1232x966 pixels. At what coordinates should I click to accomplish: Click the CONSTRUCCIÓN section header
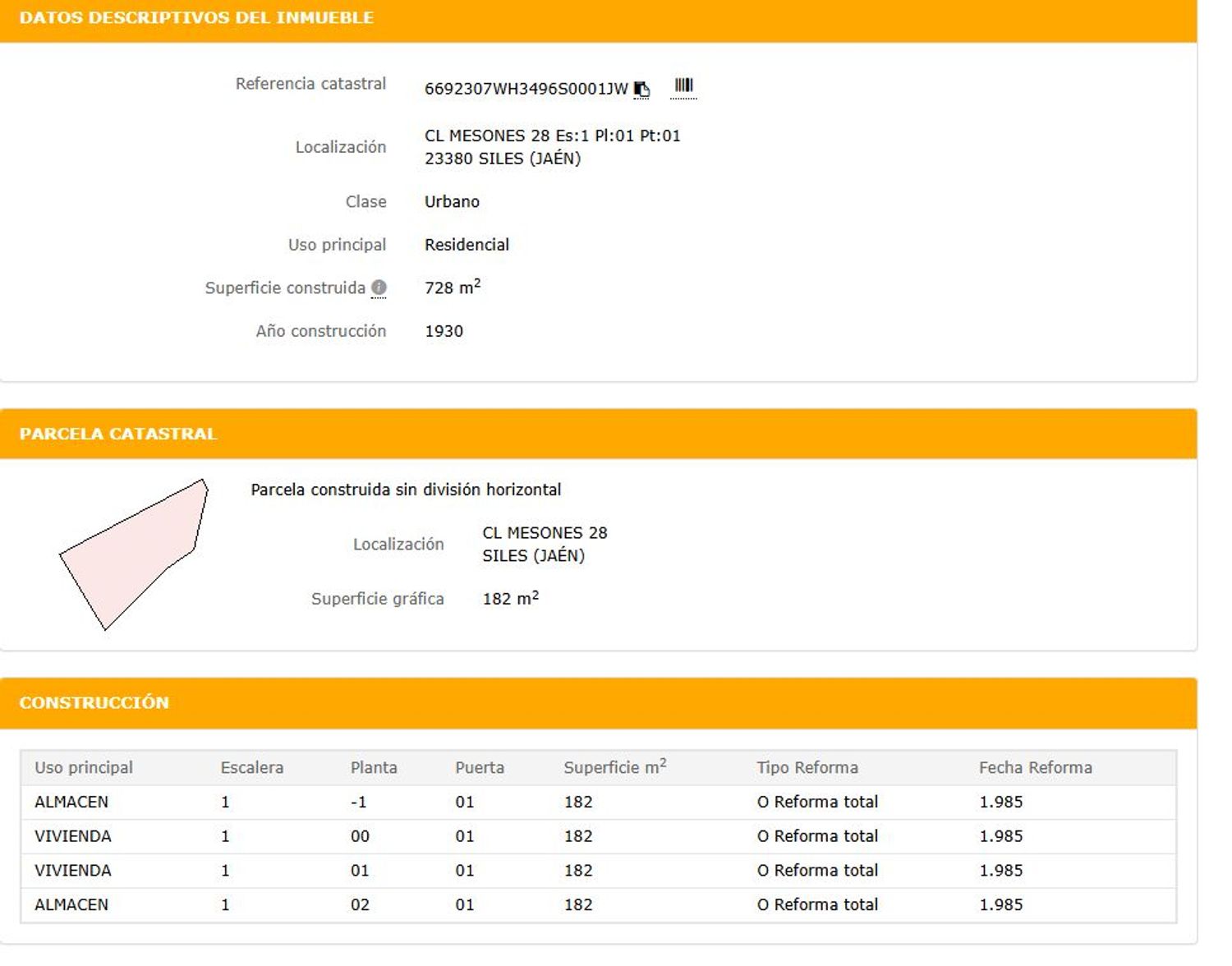(x=94, y=702)
